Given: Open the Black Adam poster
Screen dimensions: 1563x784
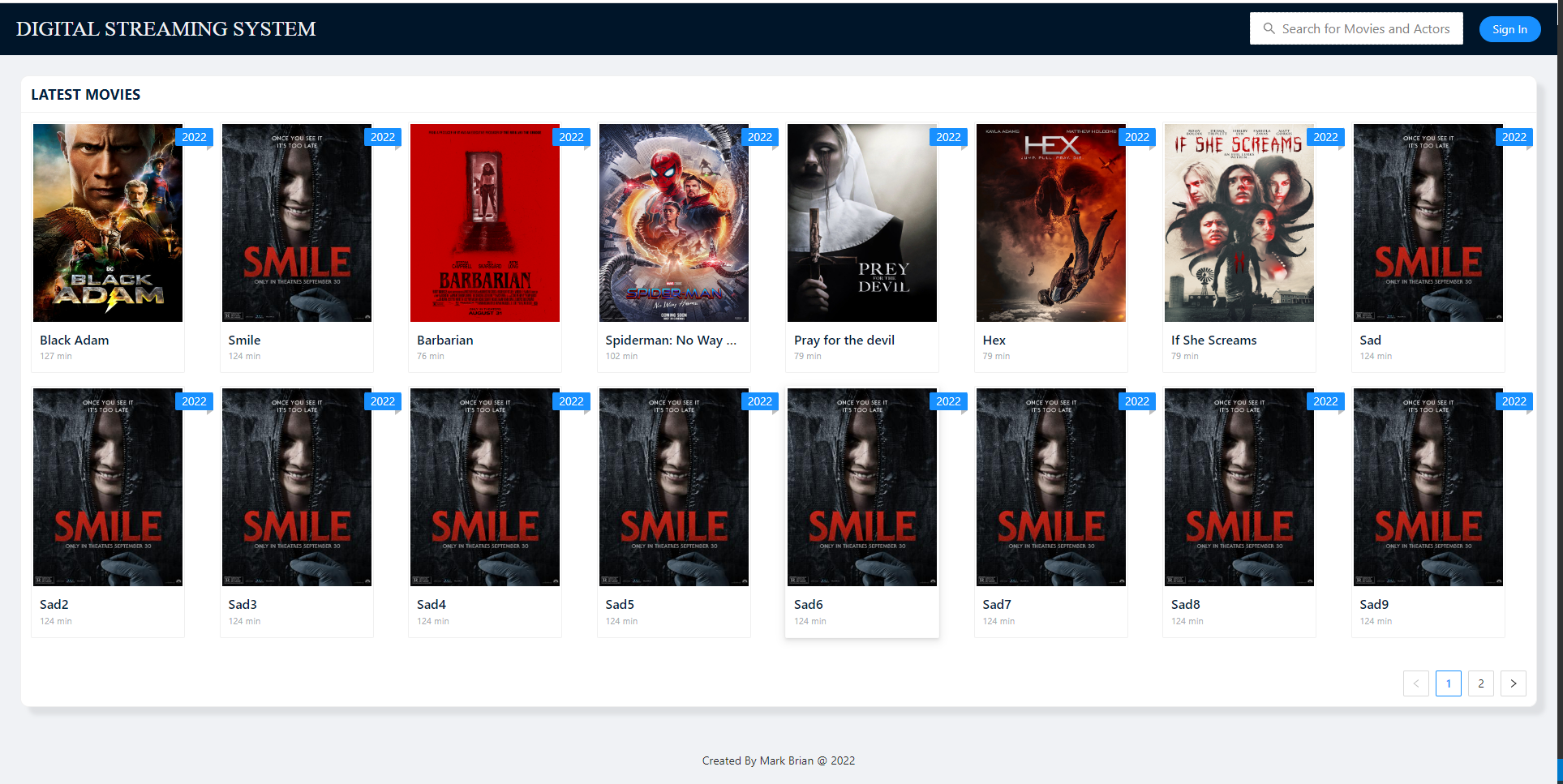Looking at the screenshot, I should pos(108,223).
